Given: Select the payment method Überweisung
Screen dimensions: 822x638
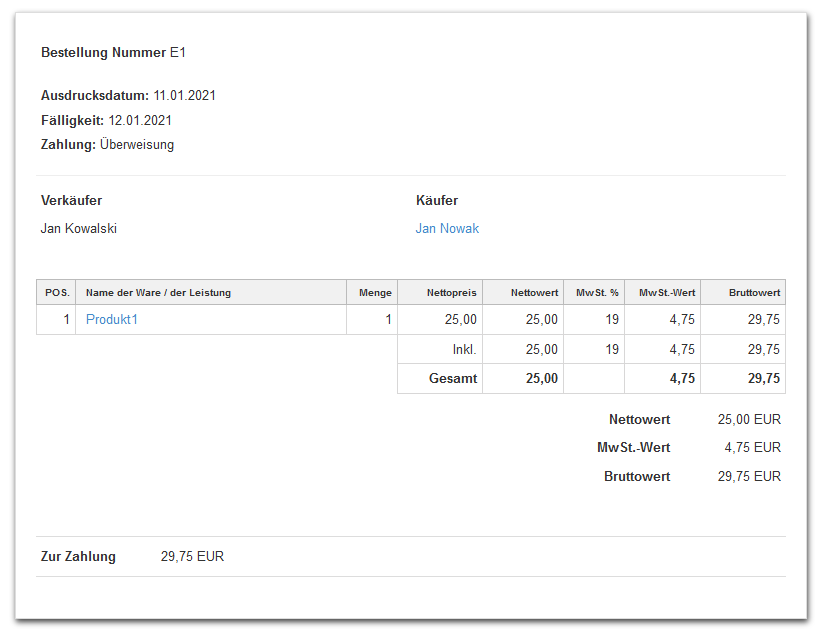Looking at the screenshot, I should coord(137,145).
